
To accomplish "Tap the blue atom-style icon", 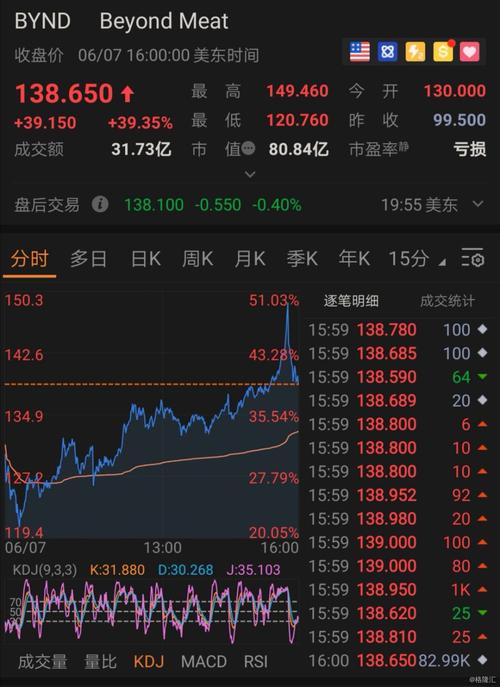I will click(x=387, y=52).
